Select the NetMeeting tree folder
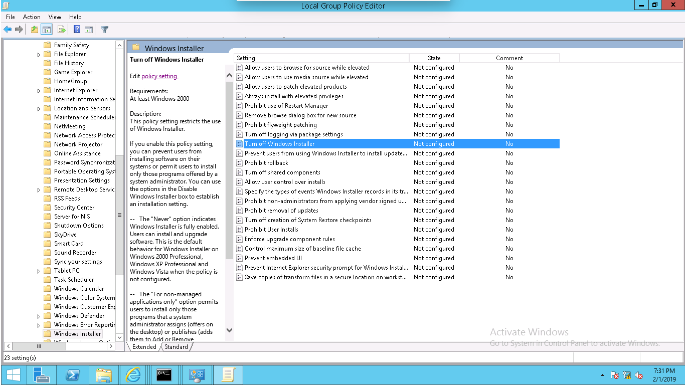The height and width of the screenshot is (385, 685). tap(69, 126)
